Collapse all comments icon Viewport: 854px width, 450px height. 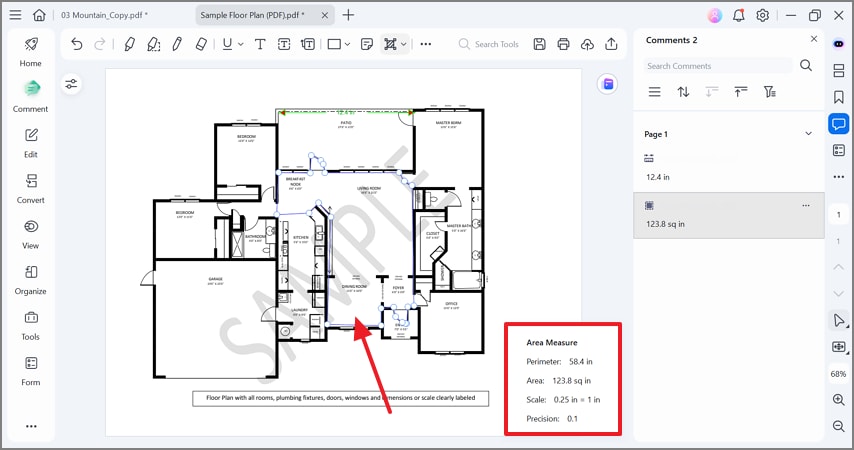tap(740, 92)
